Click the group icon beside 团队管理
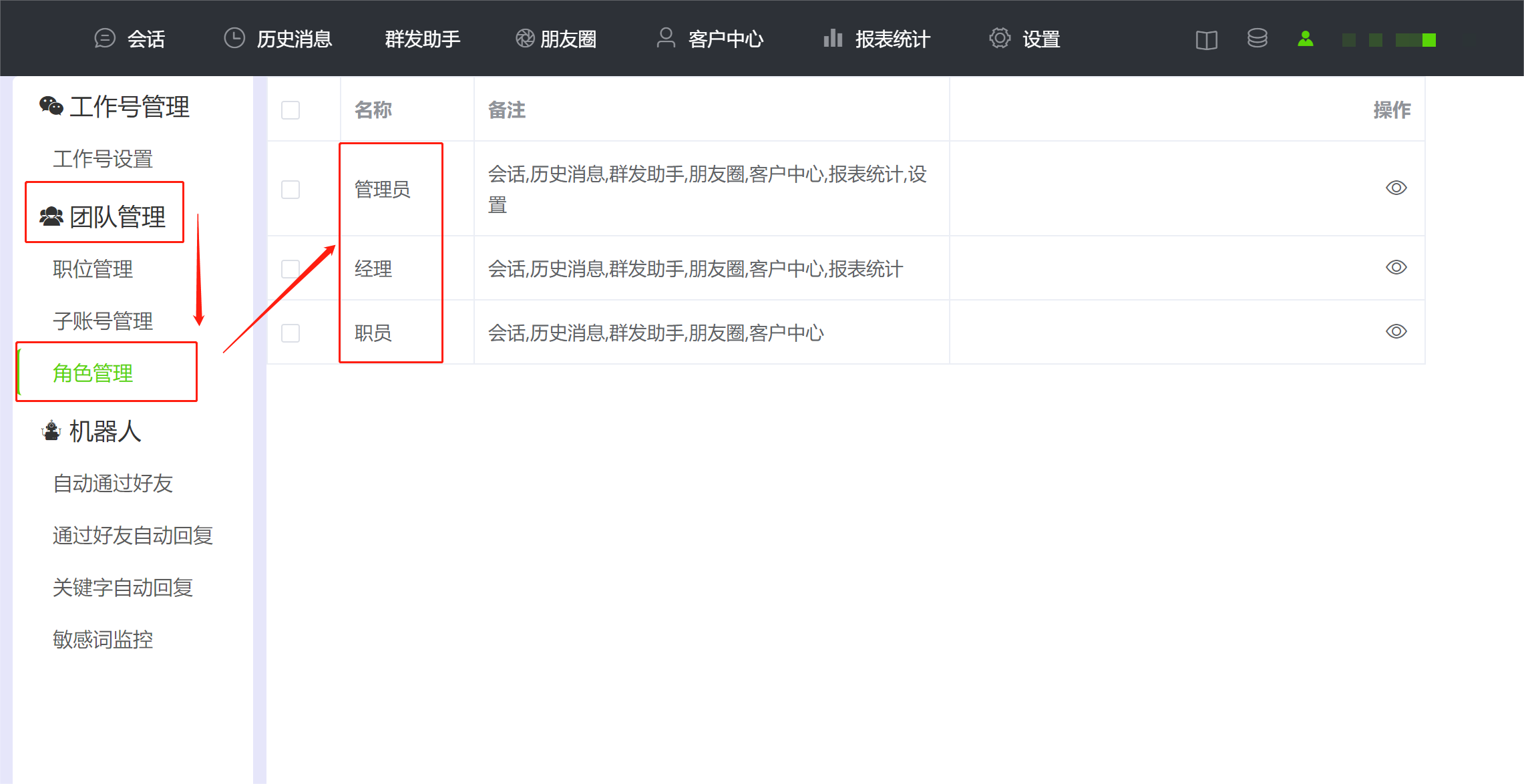The width and height of the screenshot is (1524, 784). point(51,216)
